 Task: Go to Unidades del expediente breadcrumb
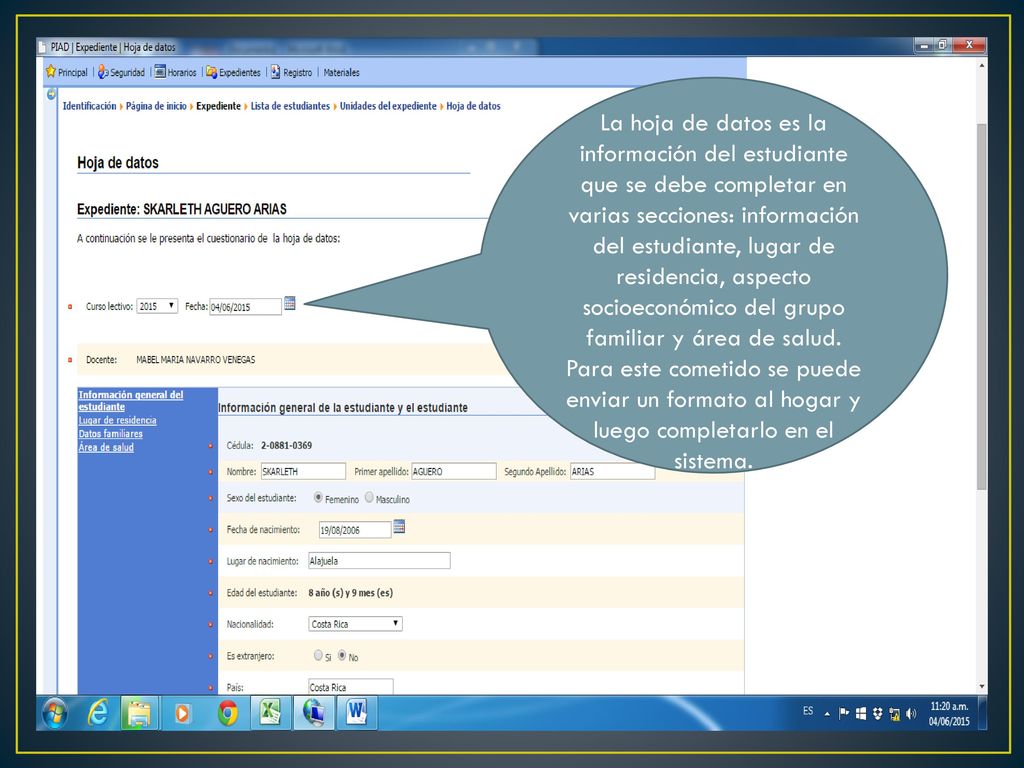point(388,106)
